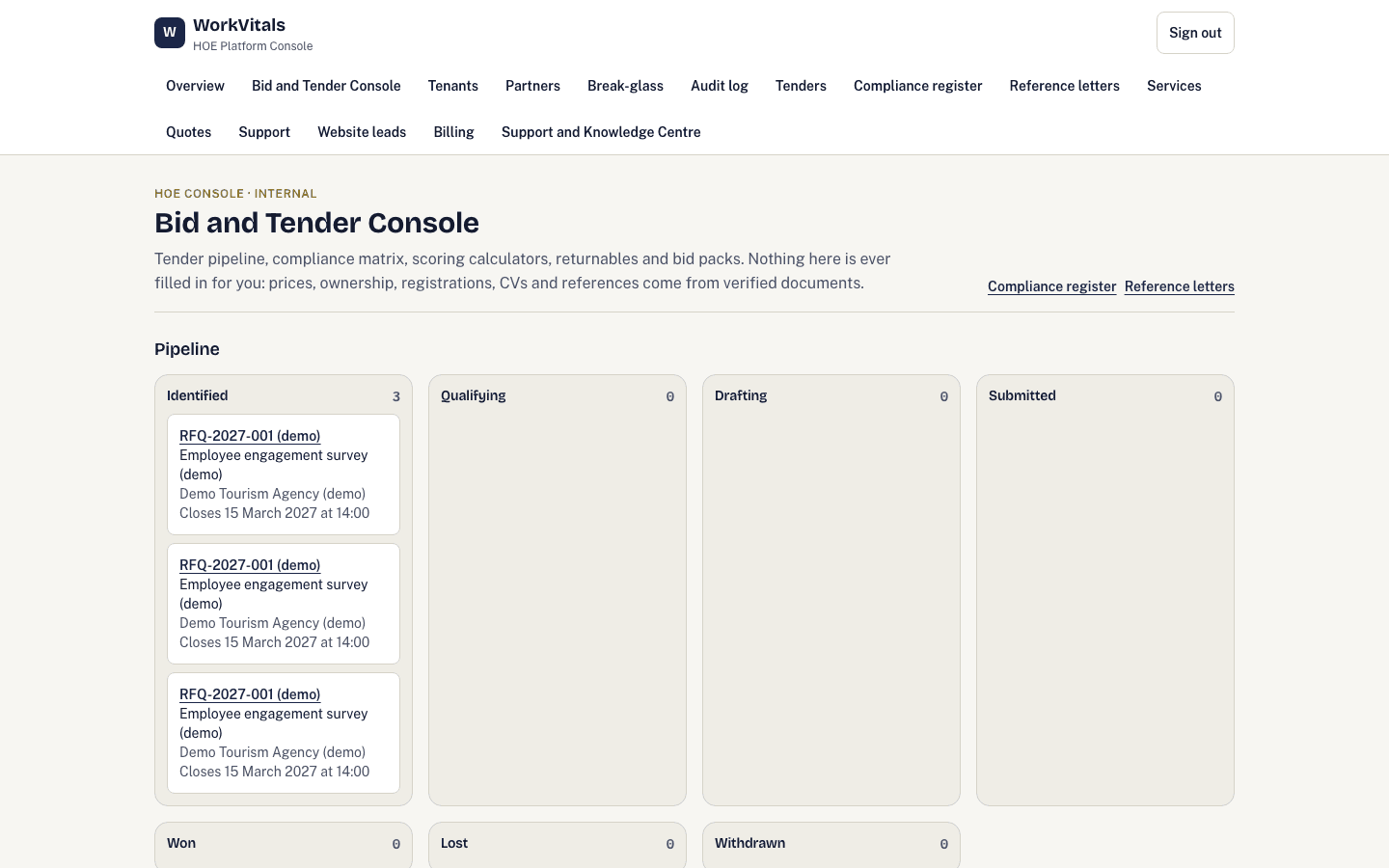Select the Qualifying column header
The image size is (1389, 868).
(474, 395)
